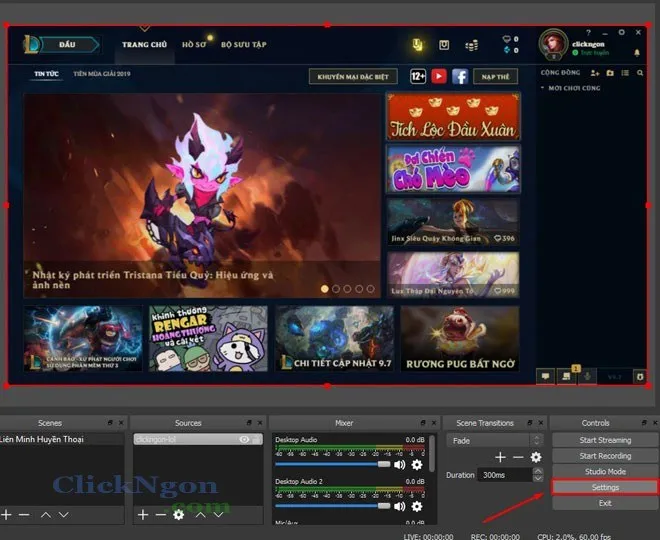The width and height of the screenshot is (660, 540).
Task: Add a new source with plus icon
Action: (x=143, y=514)
